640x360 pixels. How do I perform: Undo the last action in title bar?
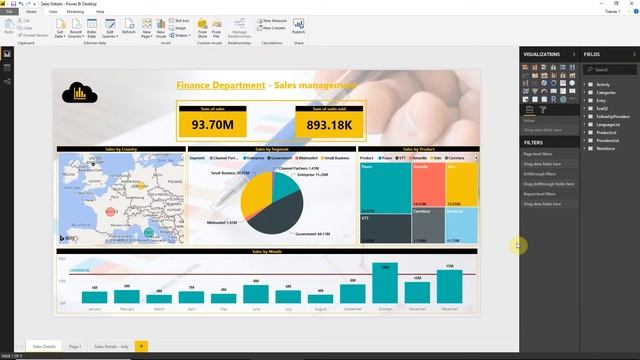(21, 4)
